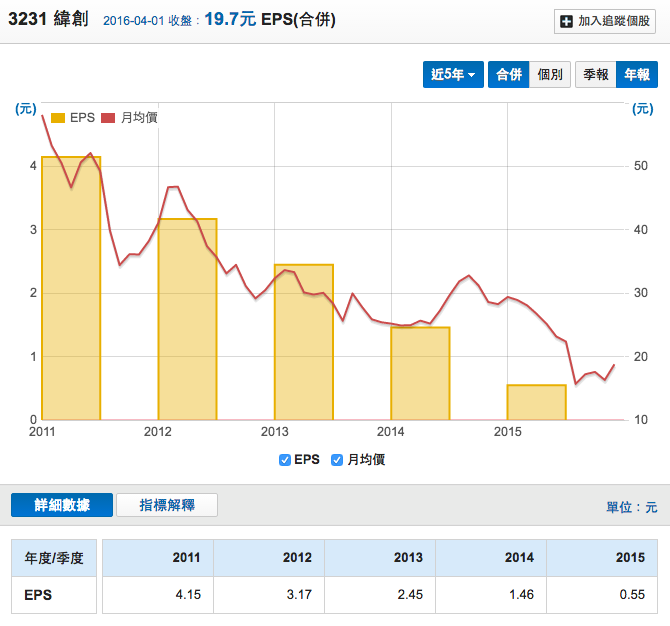Select the 合併 consolidated view
Image resolution: width=670 pixels, height=626 pixels.
point(508,75)
